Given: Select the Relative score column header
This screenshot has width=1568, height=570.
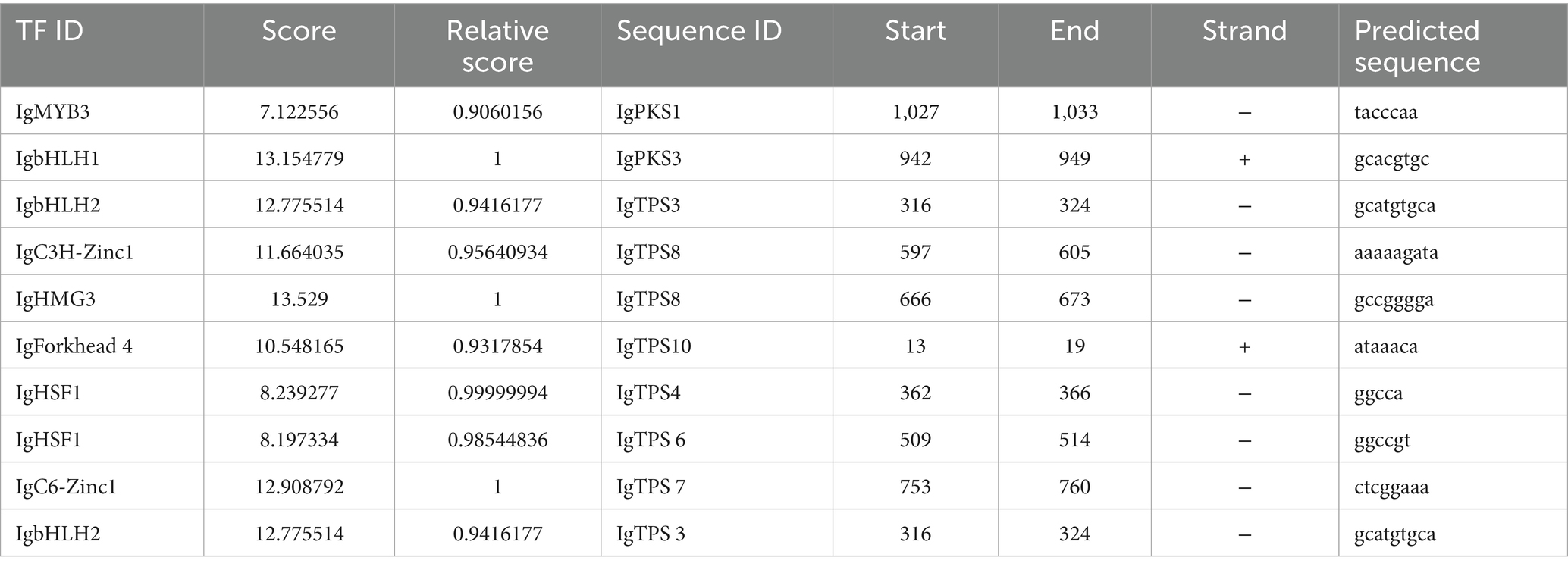Looking at the screenshot, I should [497, 46].
